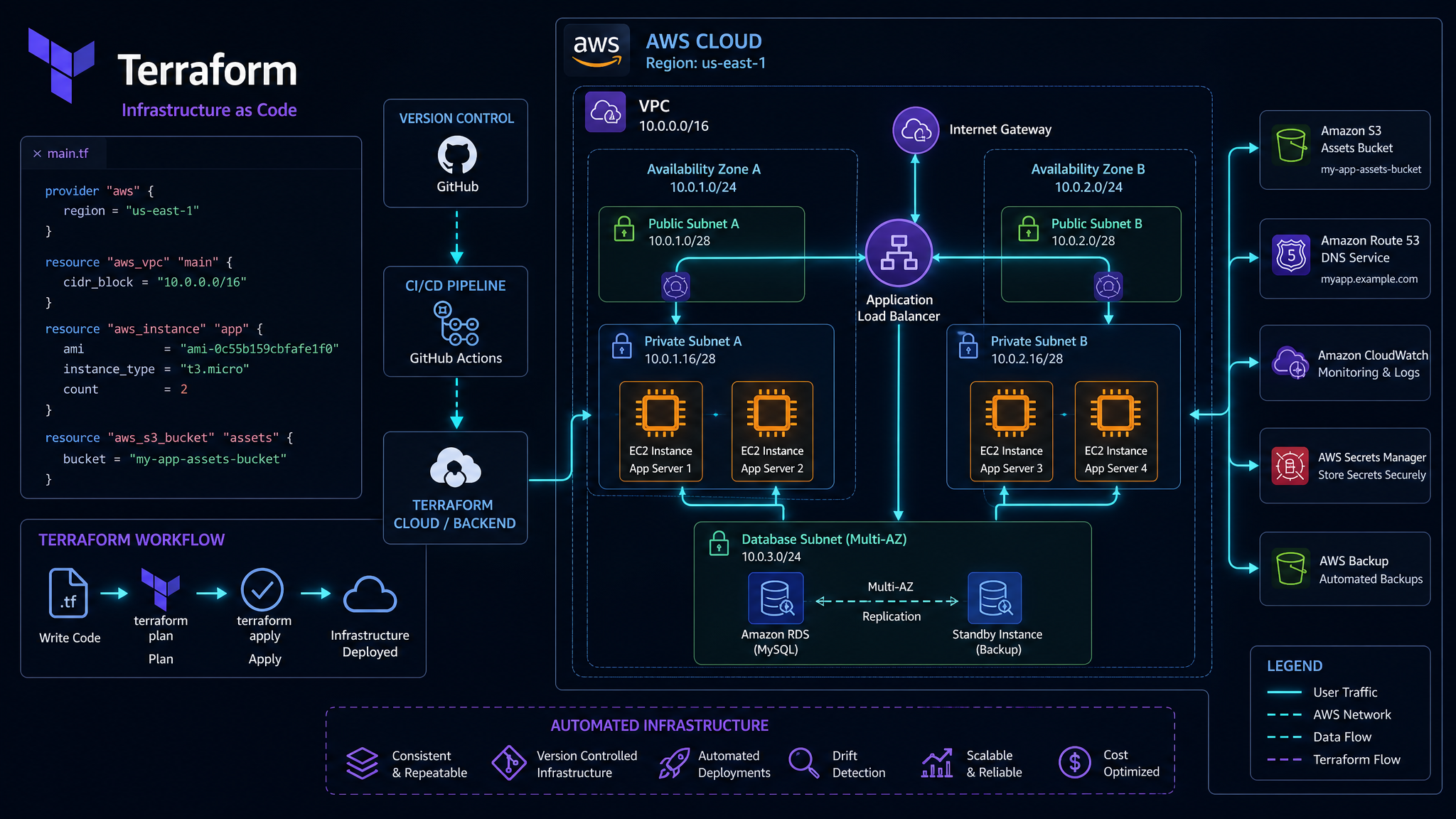Viewport: 1456px width, 819px height.
Task: Click the "aws_s3_bucket" resource name in code
Action: (x=161, y=439)
